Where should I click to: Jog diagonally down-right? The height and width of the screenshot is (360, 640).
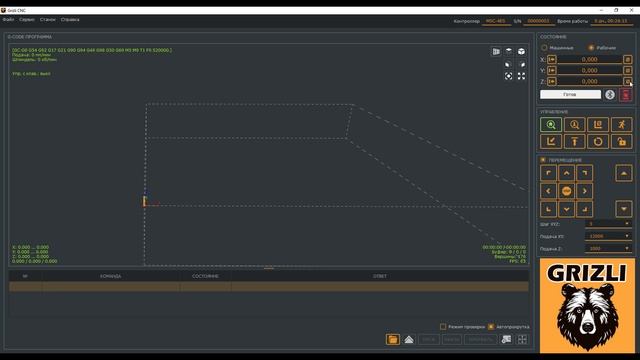click(584, 209)
